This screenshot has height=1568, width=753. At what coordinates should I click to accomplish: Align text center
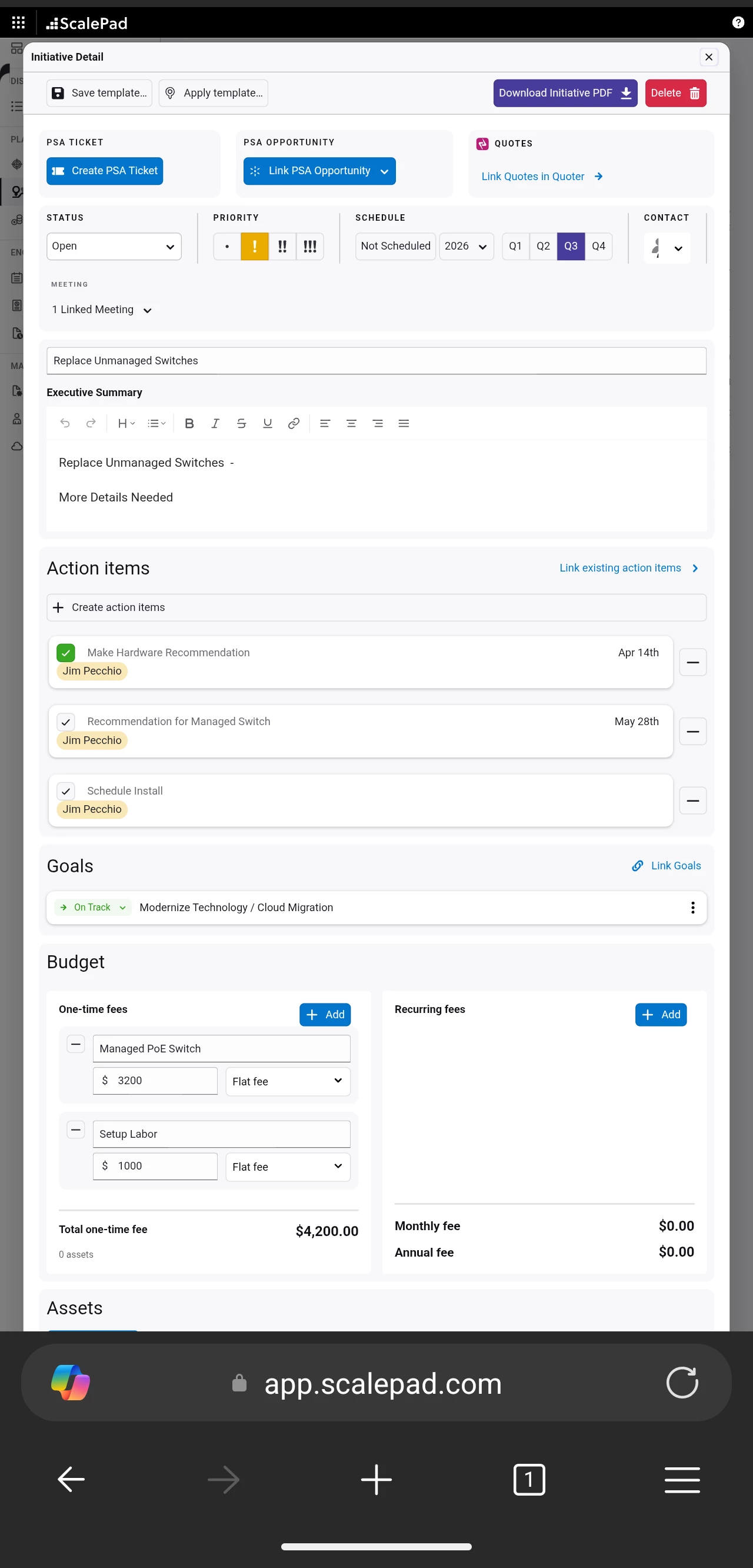pos(351,424)
